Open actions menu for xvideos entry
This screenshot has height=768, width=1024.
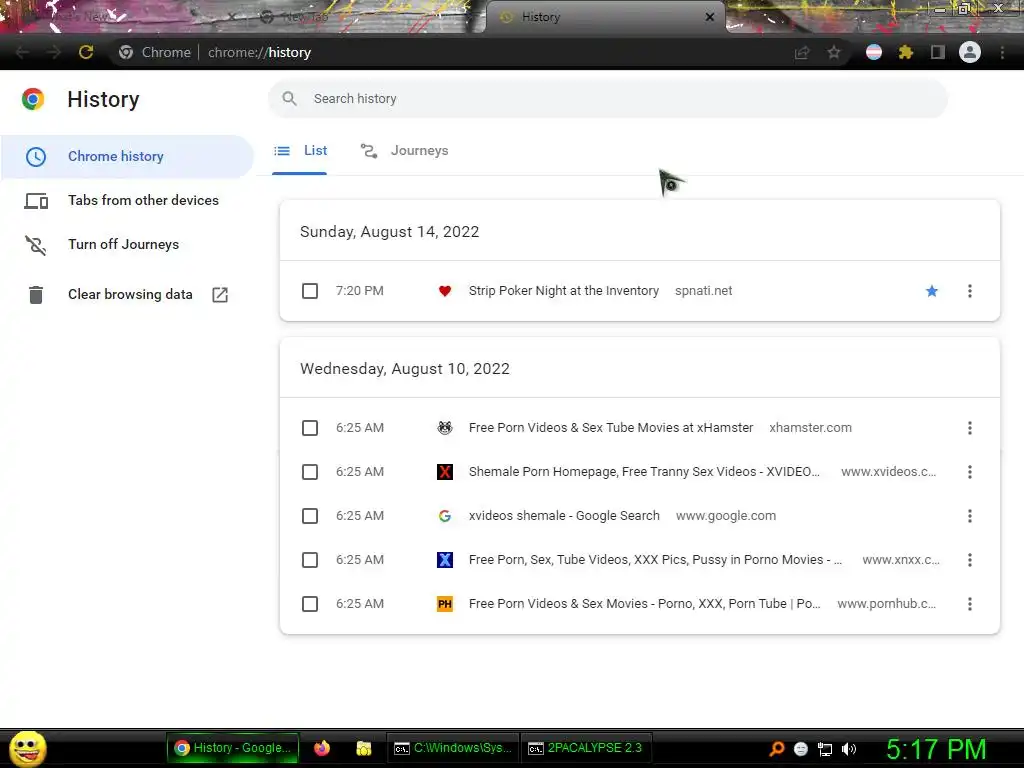point(970,472)
